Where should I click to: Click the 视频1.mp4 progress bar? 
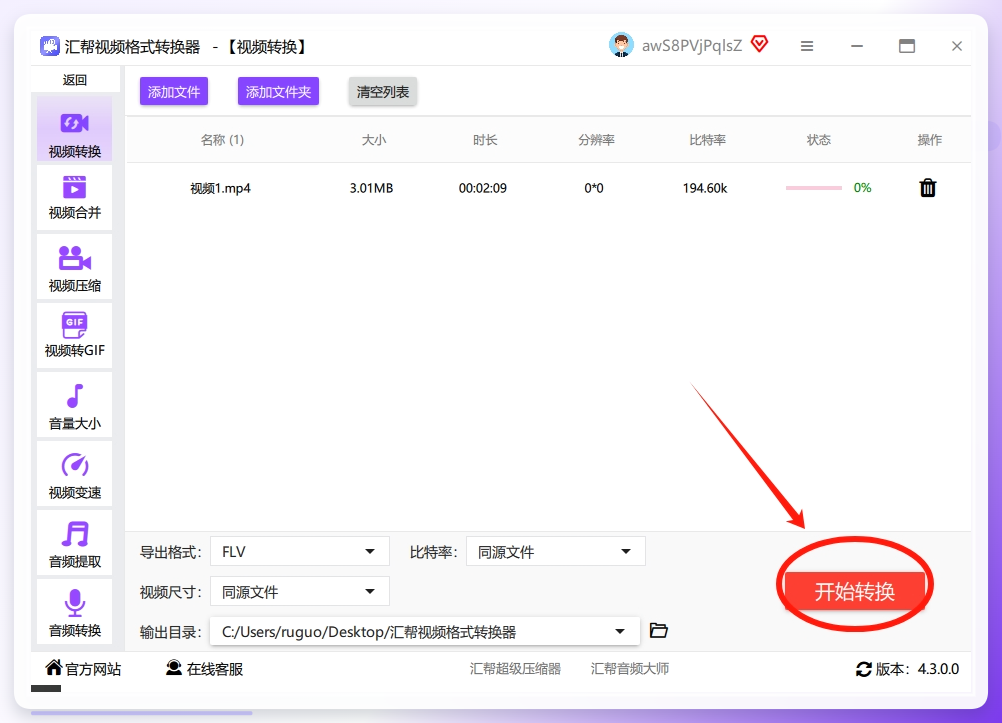[813, 188]
